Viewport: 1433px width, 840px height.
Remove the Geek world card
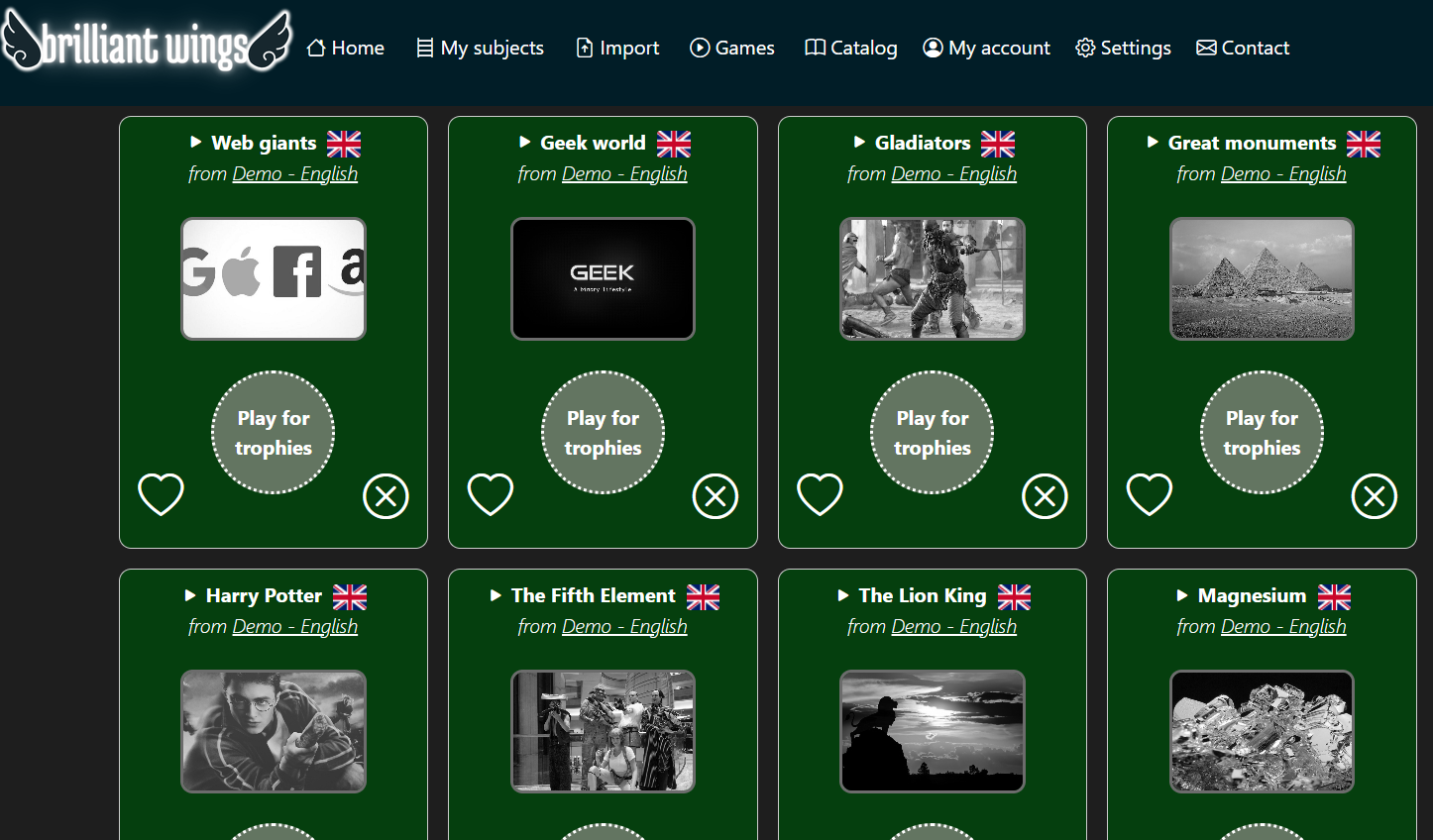click(x=716, y=496)
